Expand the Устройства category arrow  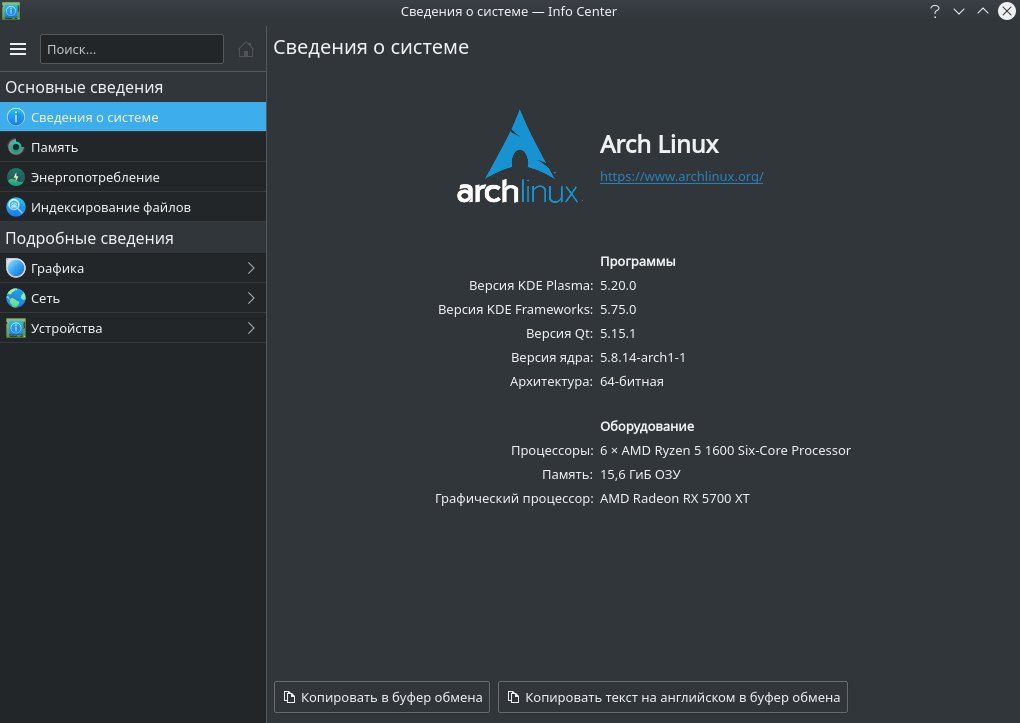point(251,328)
